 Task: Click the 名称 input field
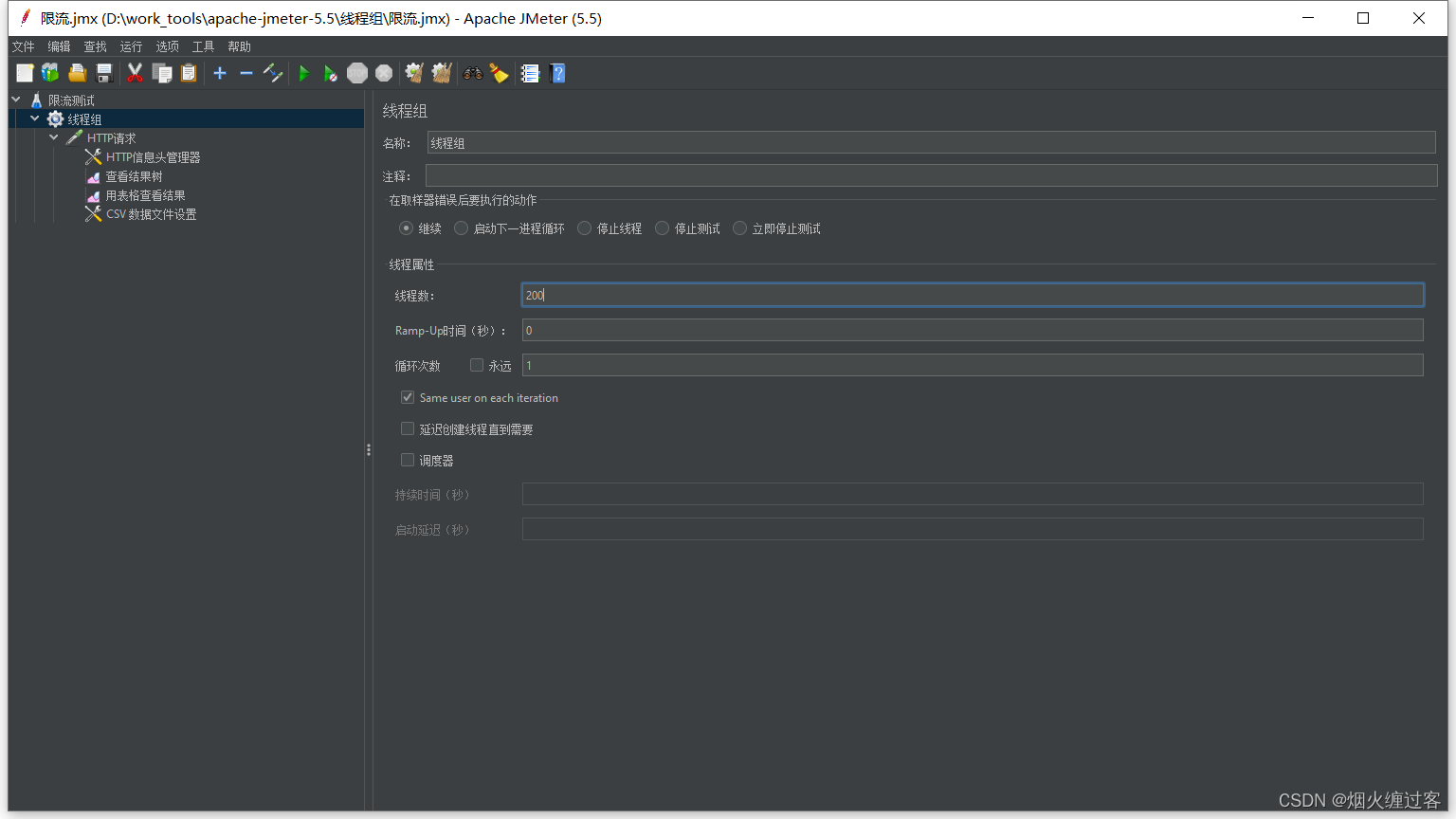point(931,142)
